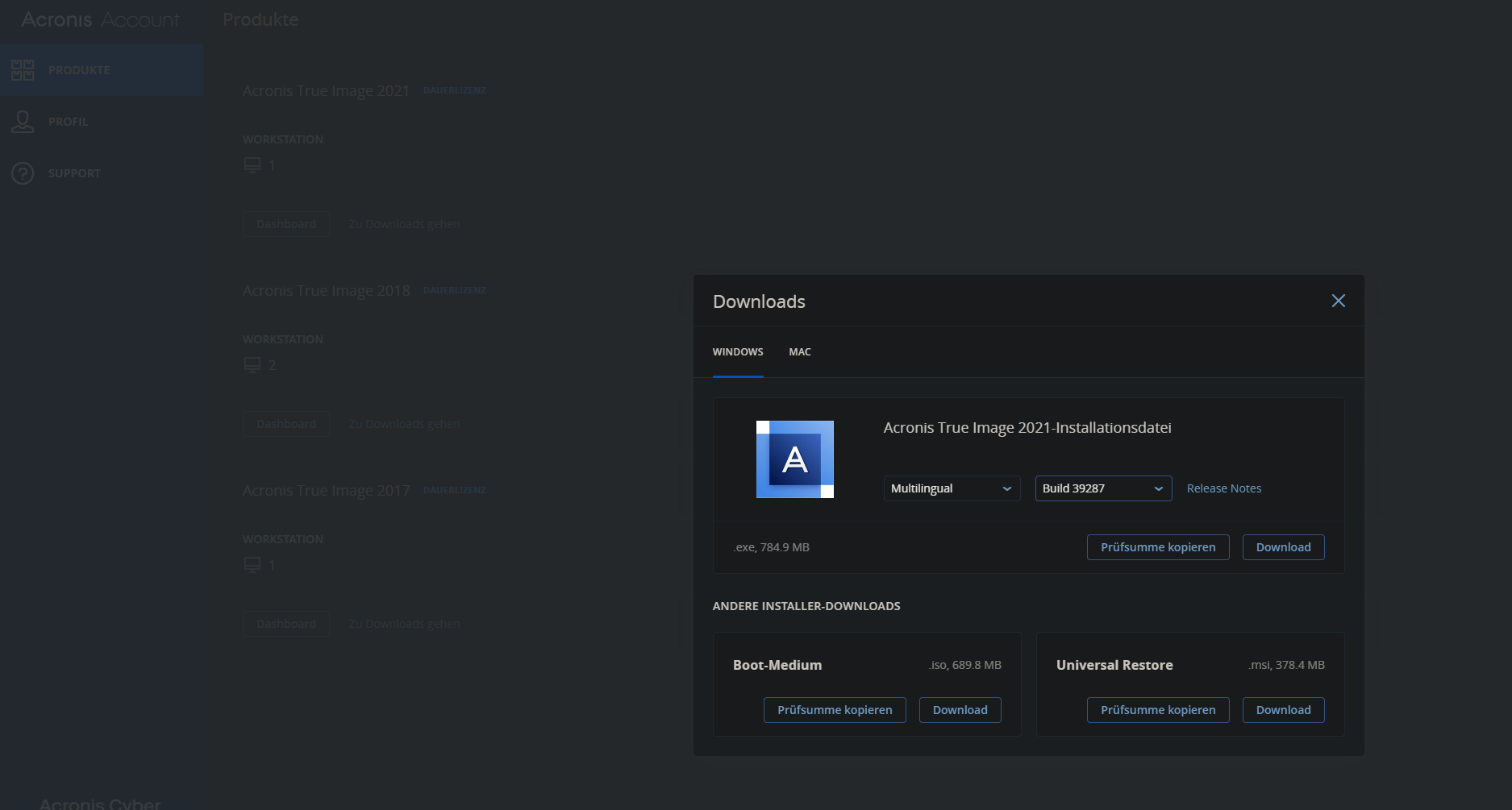1512x810 pixels.
Task: Open Dashboard for Acronis True Image 2021
Action: tap(286, 224)
